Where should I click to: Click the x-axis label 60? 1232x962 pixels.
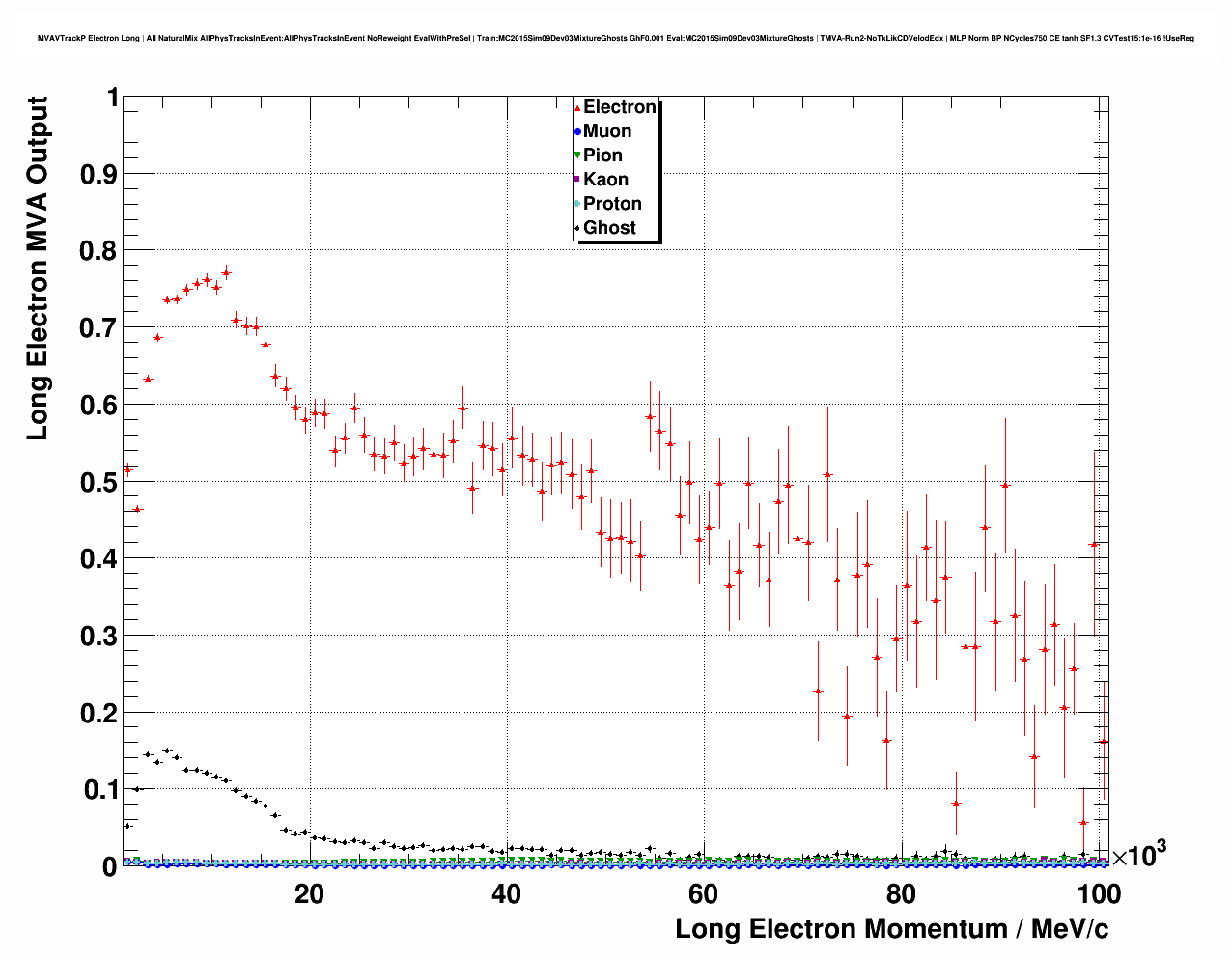click(703, 894)
